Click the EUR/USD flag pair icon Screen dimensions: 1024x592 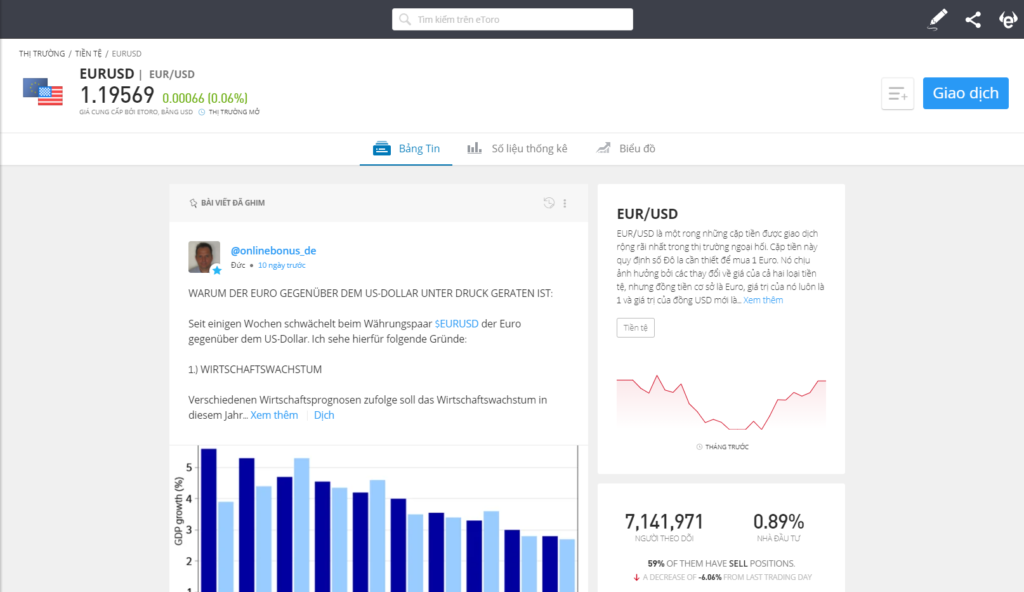43,91
